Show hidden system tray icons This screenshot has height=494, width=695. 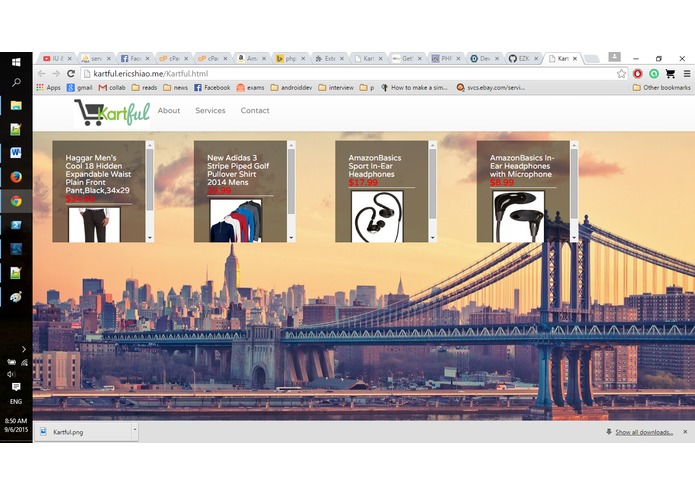[23, 349]
